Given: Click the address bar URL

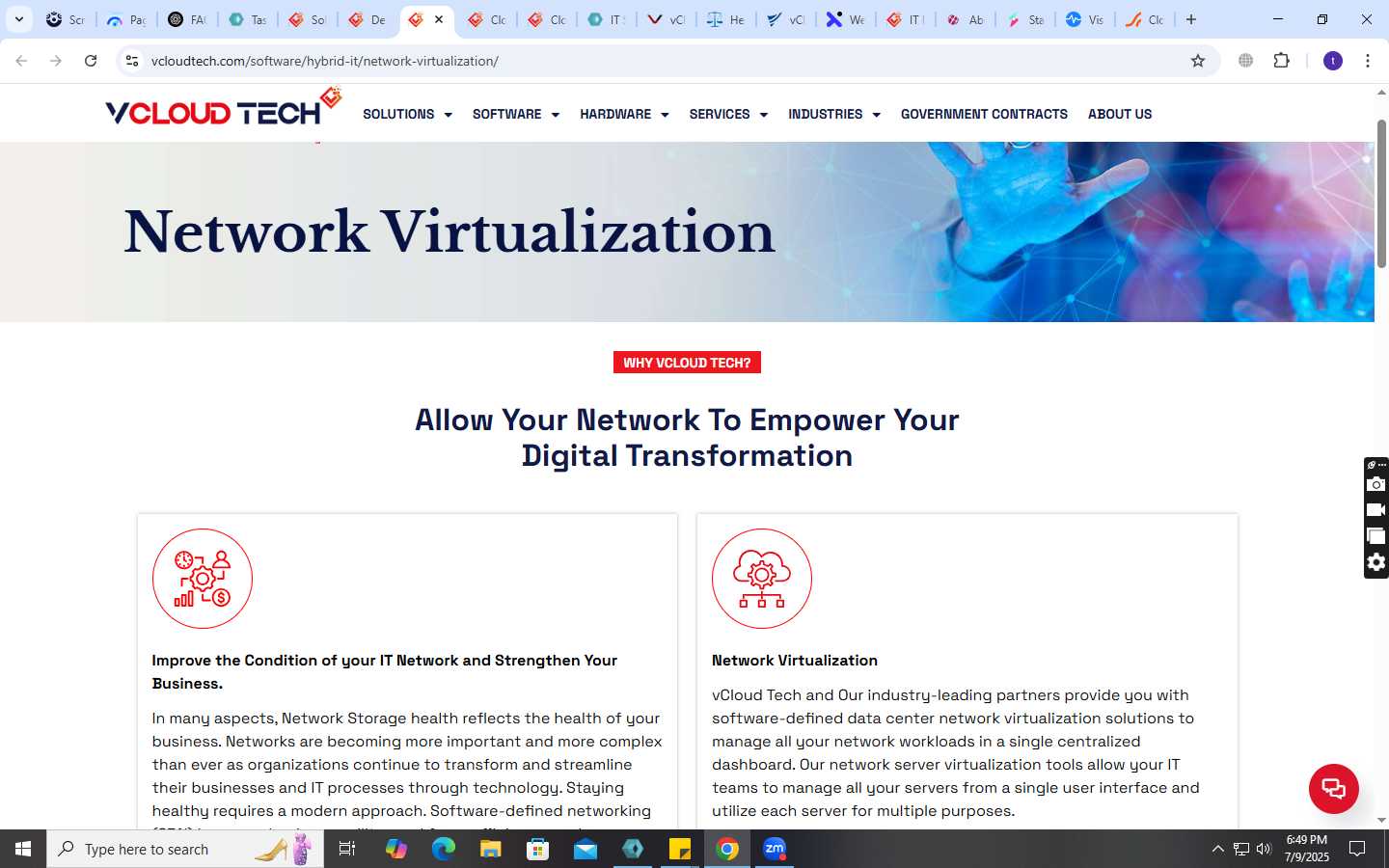Looking at the screenshot, I should (325, 61).
